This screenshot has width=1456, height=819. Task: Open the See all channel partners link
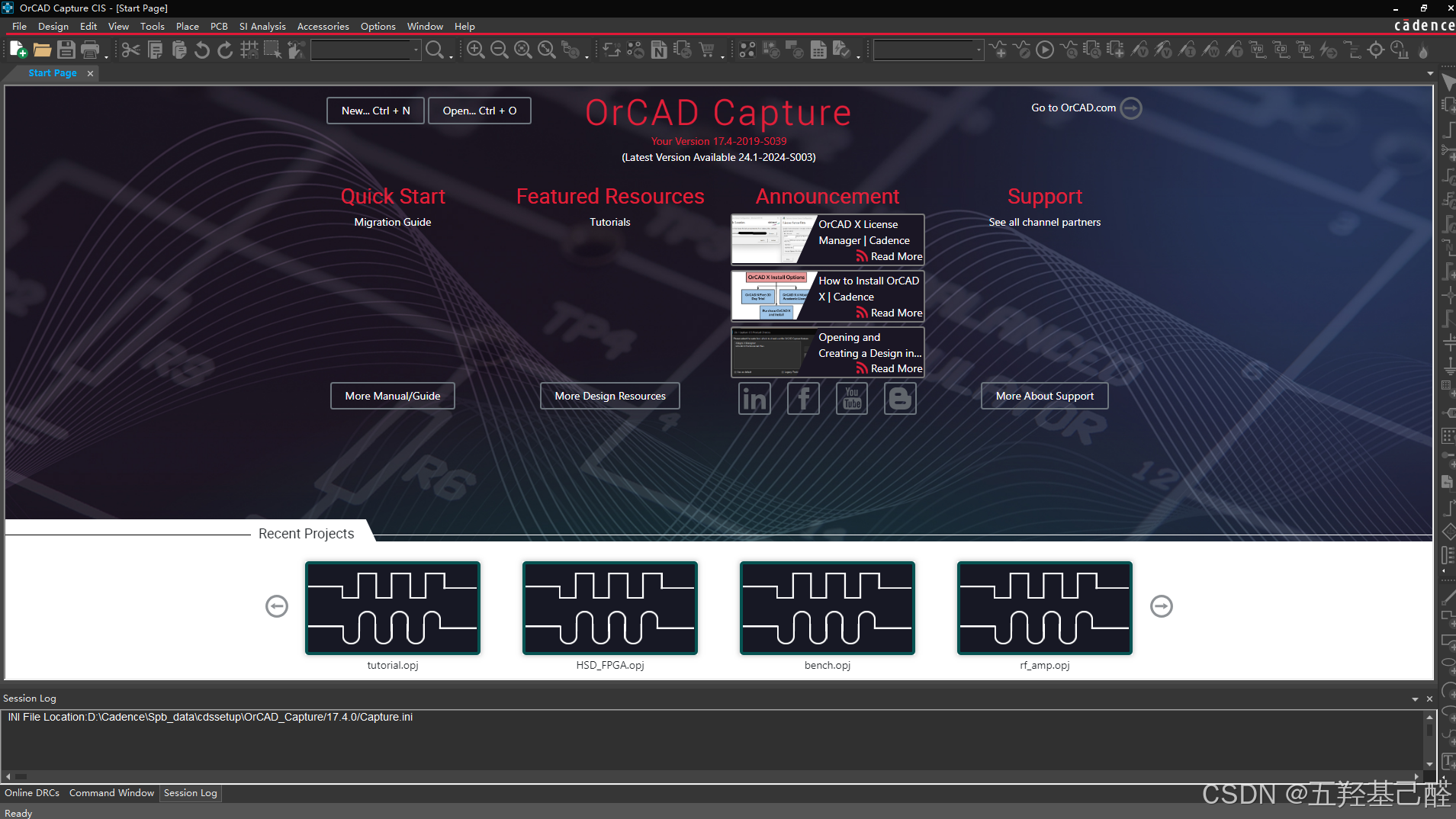click(1044, 222)
